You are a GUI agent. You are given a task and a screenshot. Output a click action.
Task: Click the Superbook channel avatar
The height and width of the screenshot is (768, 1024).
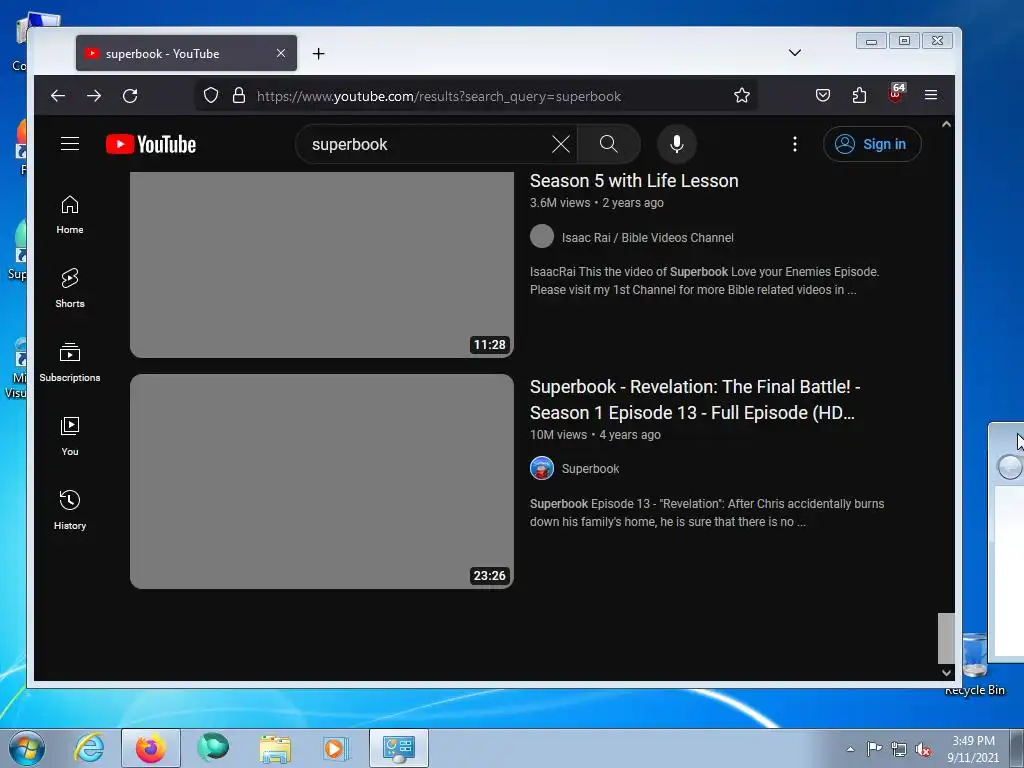tap(542, 468)
